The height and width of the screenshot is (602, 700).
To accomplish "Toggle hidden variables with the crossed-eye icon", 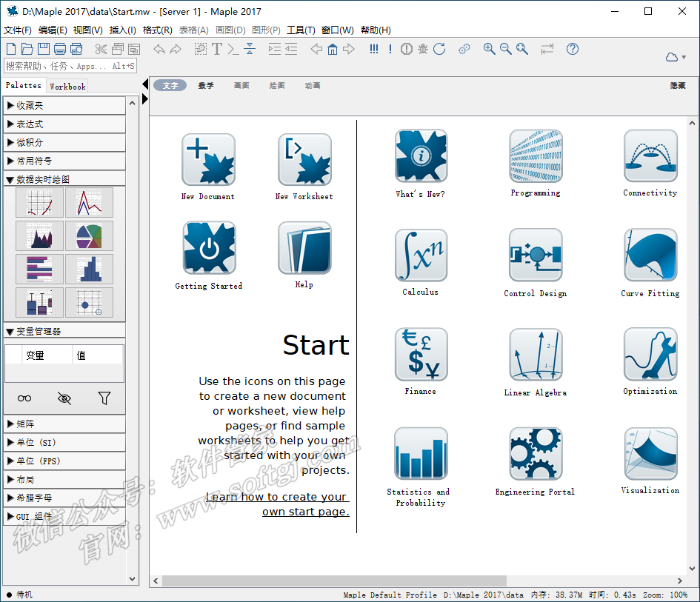I will pyautogui.click(x=64, y=398).
